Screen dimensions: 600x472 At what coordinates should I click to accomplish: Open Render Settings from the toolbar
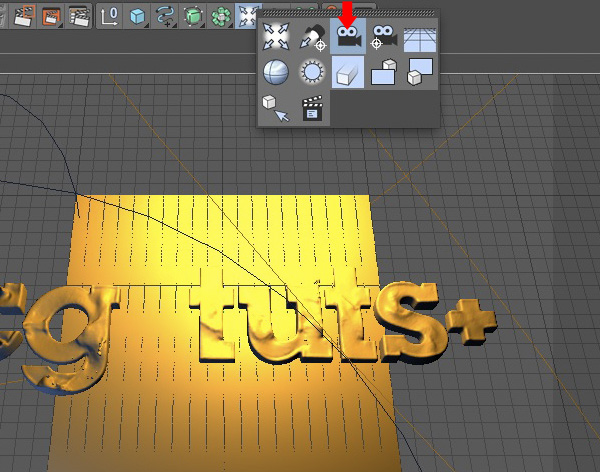(79, 16)
